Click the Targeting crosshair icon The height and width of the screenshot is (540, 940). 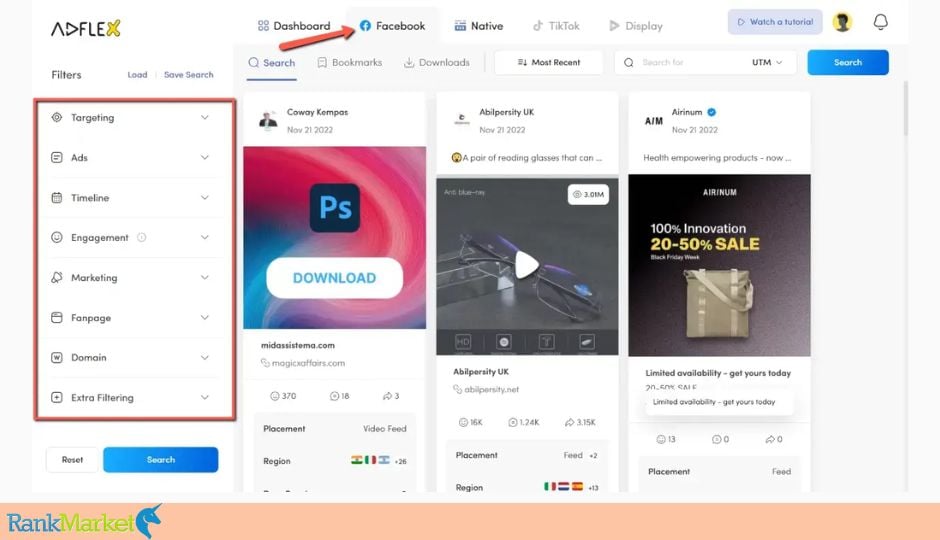(56, 117)
